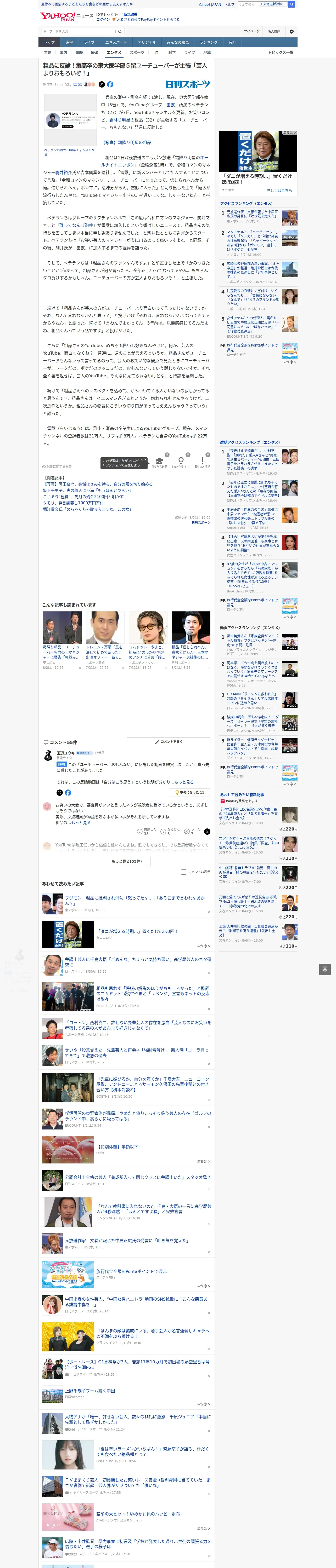The width and height of the screenshot is (336, 1568).
Task: Open settings gear icon in header
Action: 292,32
